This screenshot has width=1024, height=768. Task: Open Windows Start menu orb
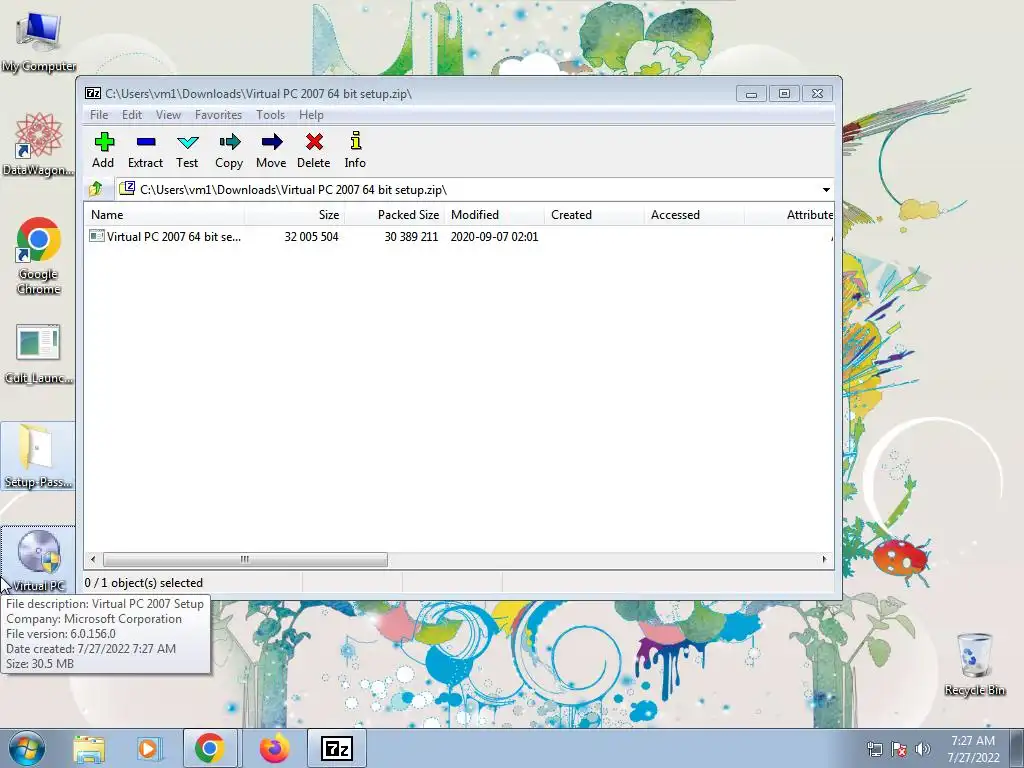[x=27, y=748]
